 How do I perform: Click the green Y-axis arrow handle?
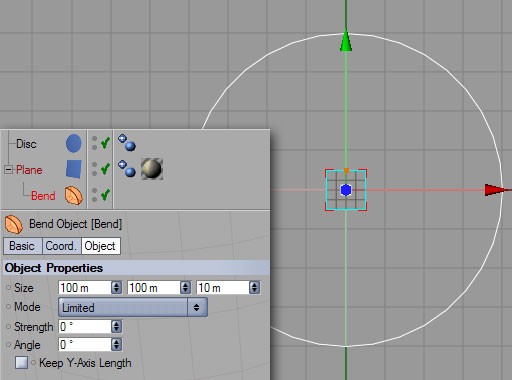click(x=346, y=40)
